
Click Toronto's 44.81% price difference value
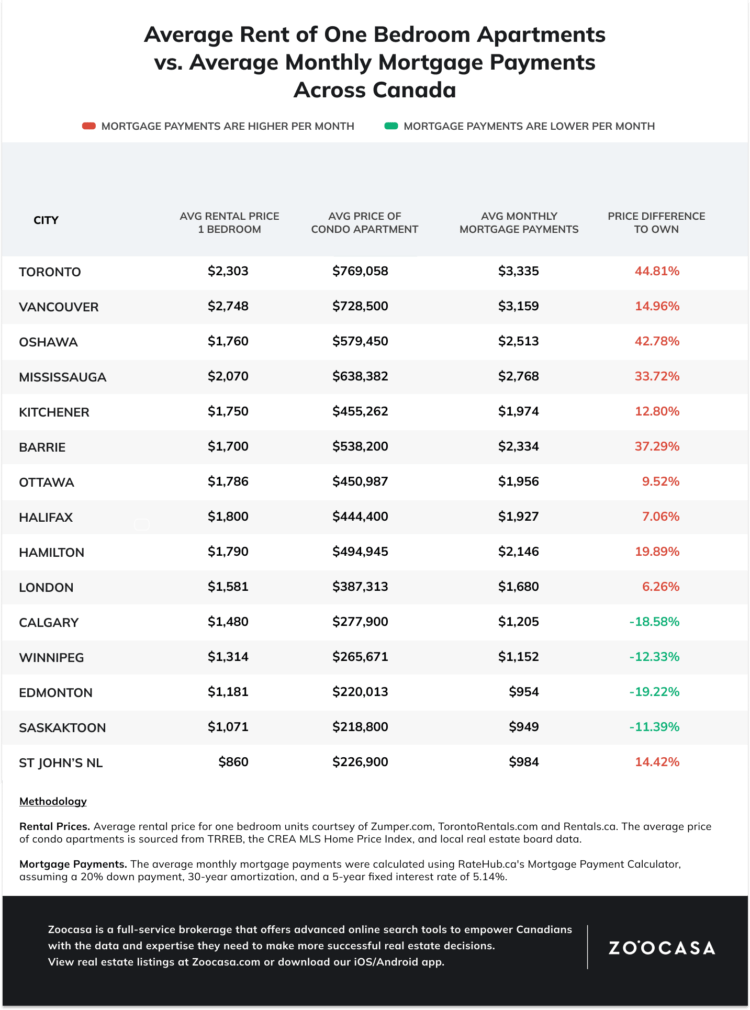(x=657, y=271)
